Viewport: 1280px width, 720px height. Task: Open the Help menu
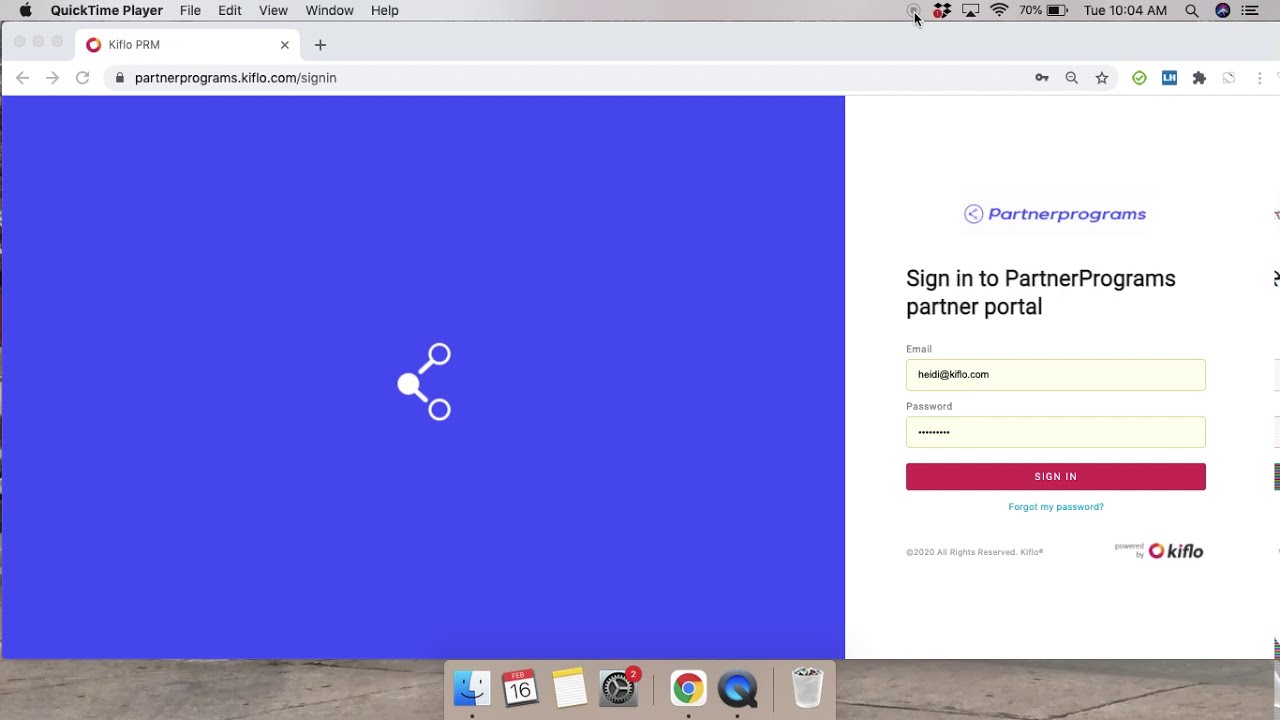pyautogui.click(x=385, y=10)
